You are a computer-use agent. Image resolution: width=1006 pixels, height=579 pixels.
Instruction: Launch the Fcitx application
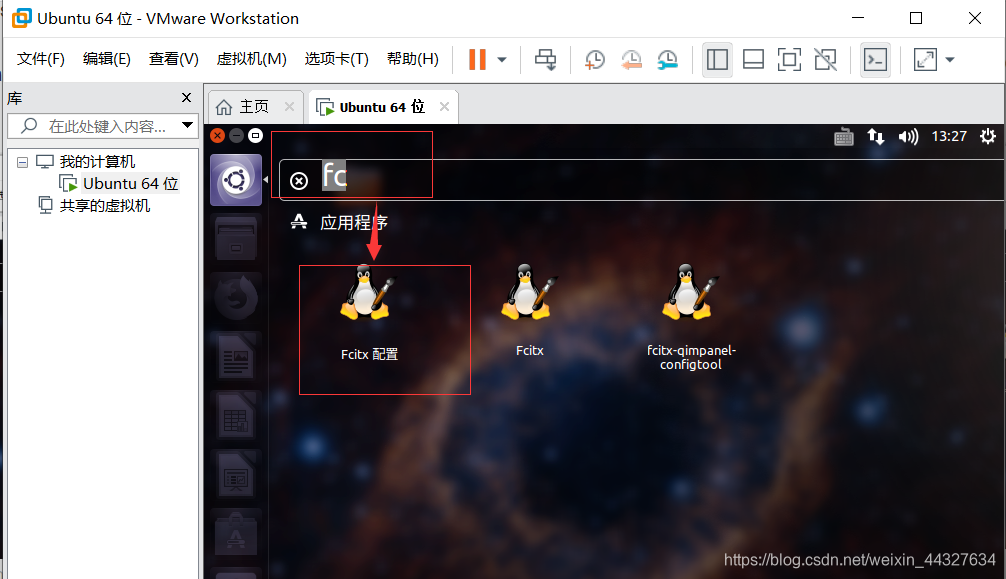[529, 311]
